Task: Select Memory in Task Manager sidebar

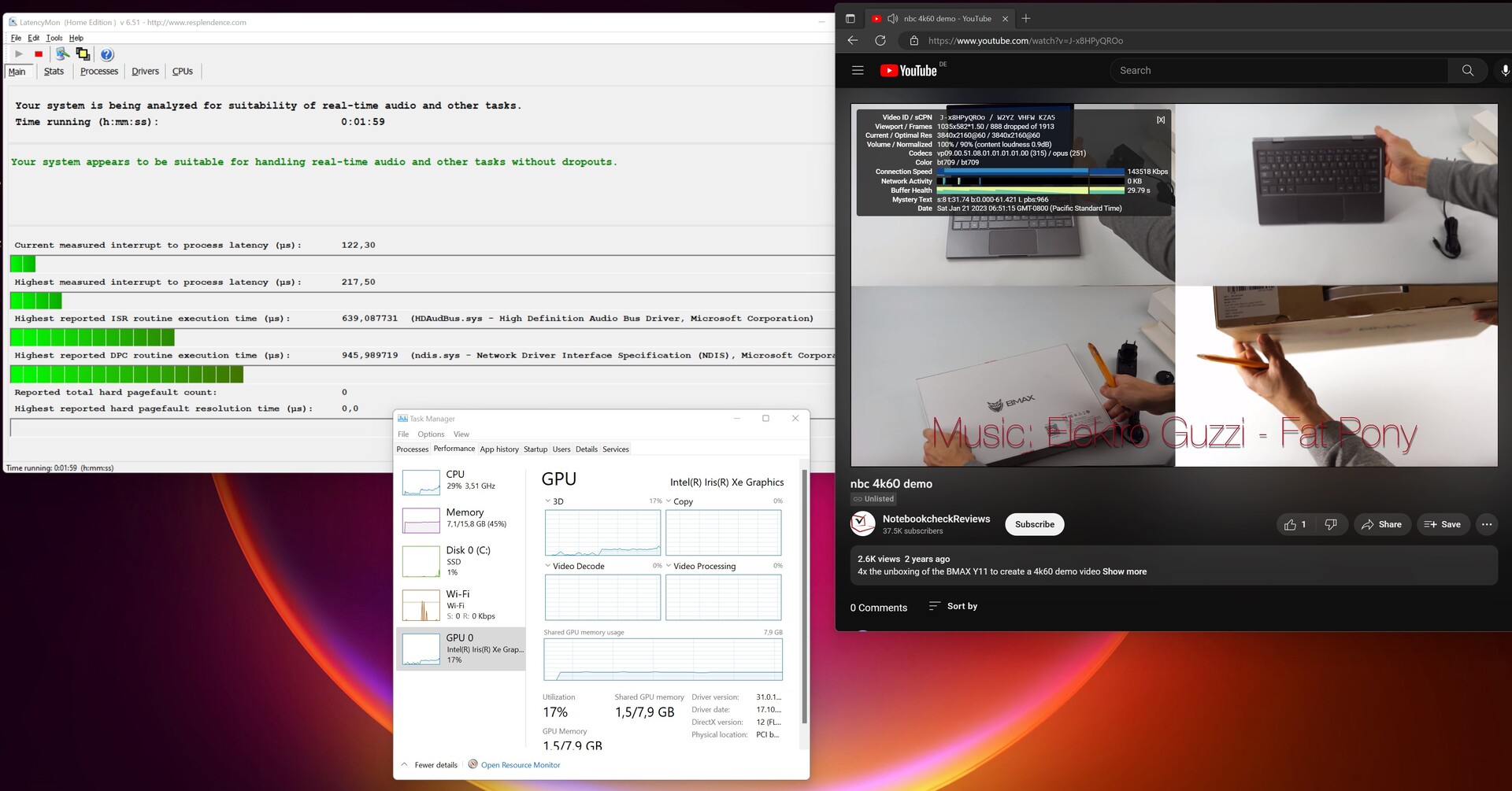Action: [x=461, y=519]
